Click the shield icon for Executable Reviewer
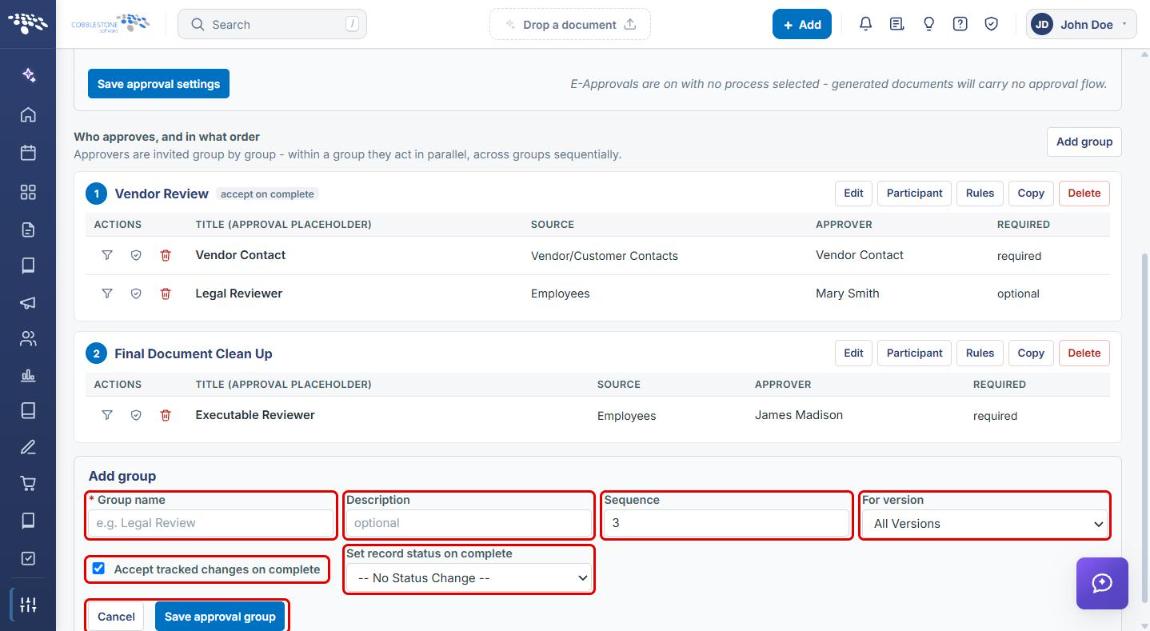 click(x=136, y=415)
